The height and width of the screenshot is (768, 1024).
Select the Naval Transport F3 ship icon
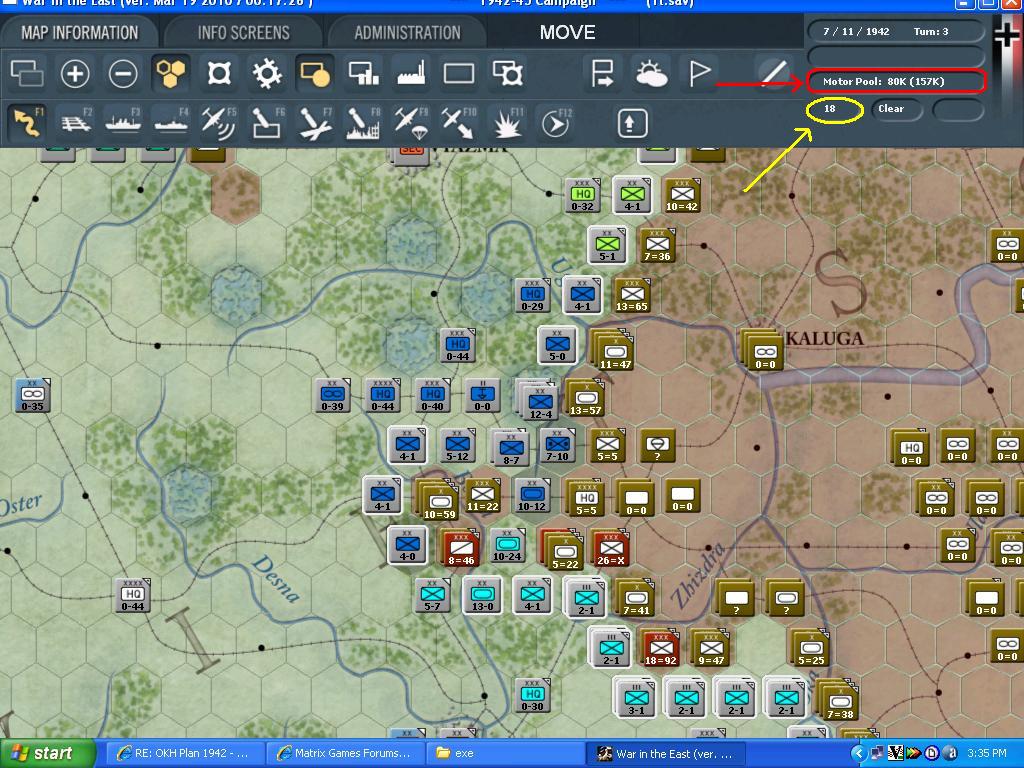coord(123,122)
